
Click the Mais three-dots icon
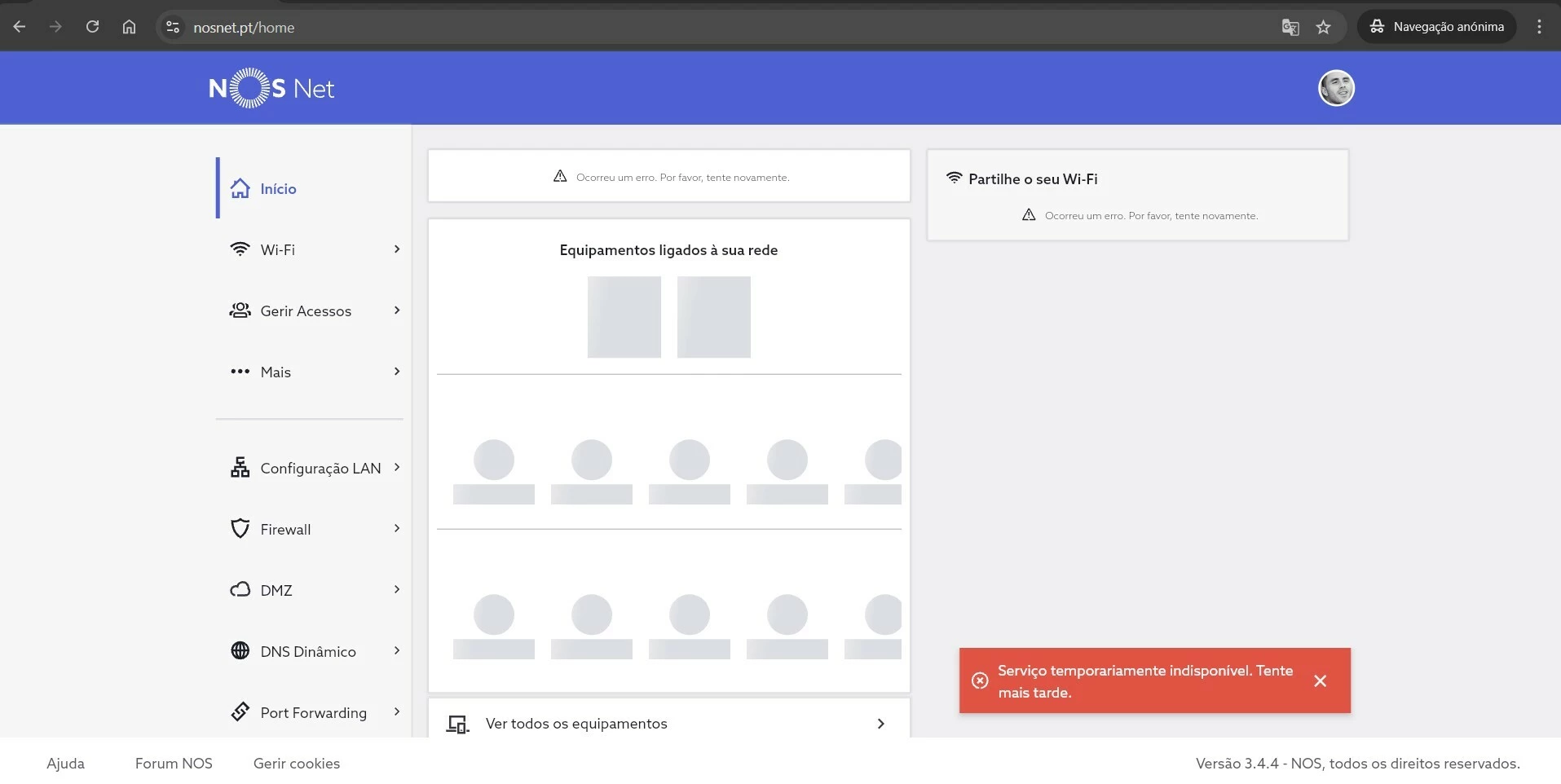pyautogui.click(x=240, y=372)
